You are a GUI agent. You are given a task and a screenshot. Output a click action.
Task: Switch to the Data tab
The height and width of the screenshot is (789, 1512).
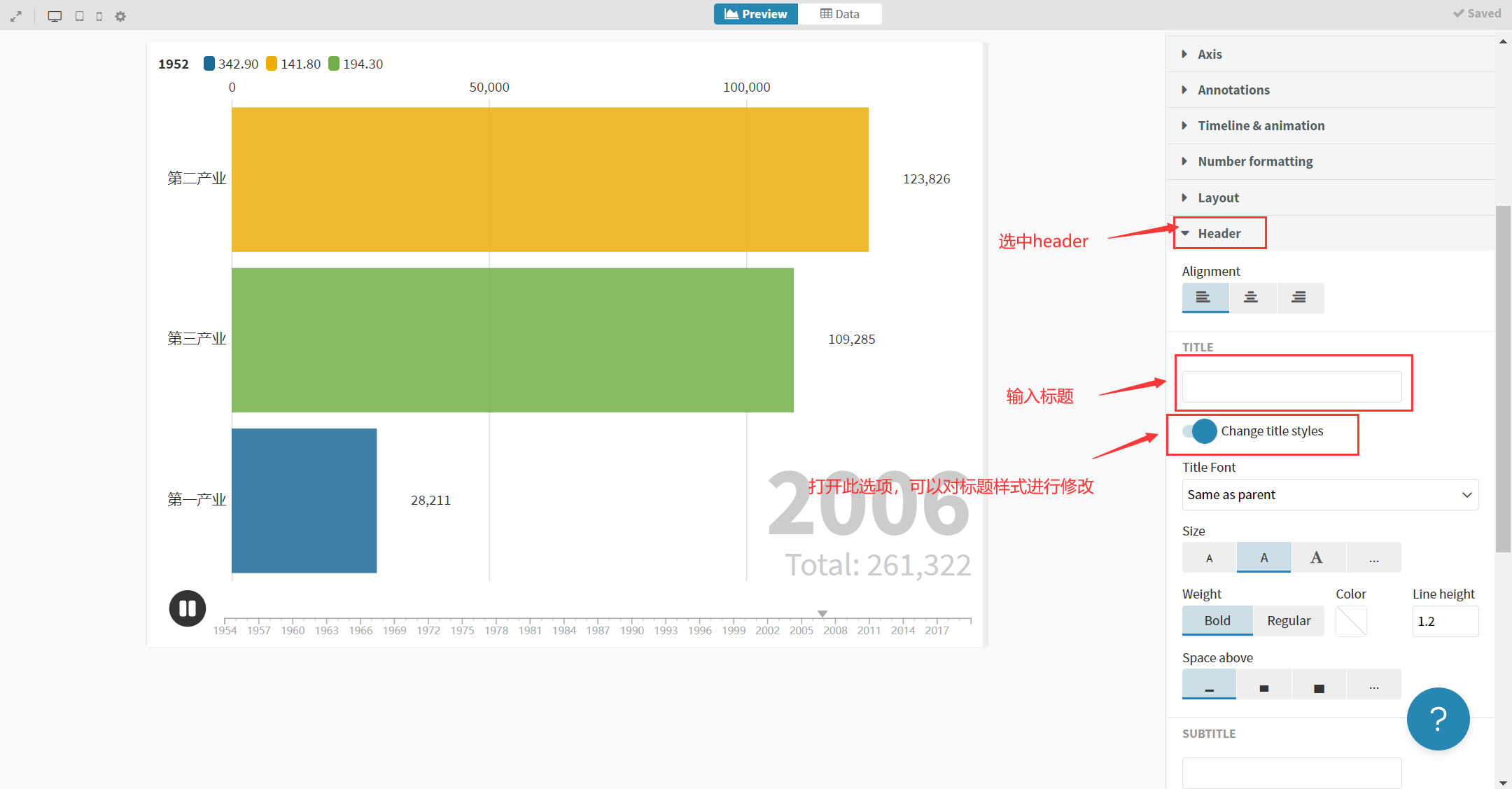pos(839,14)
